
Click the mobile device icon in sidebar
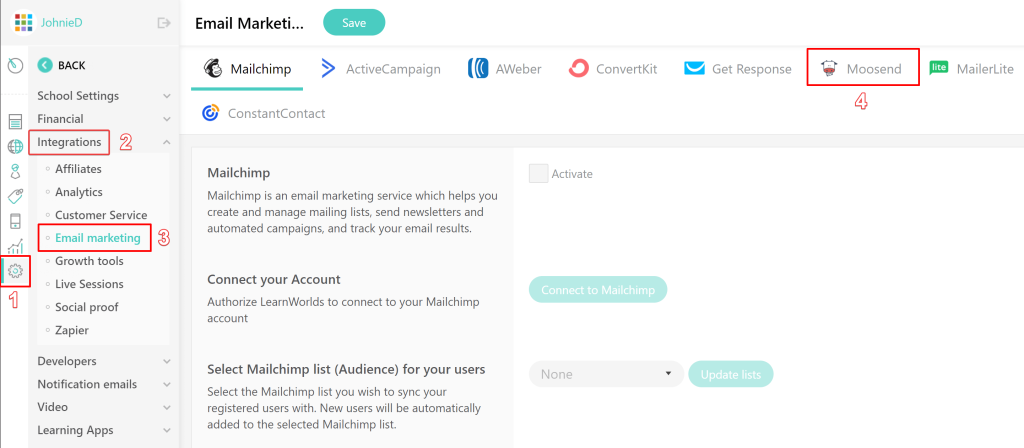coord(15,221)
